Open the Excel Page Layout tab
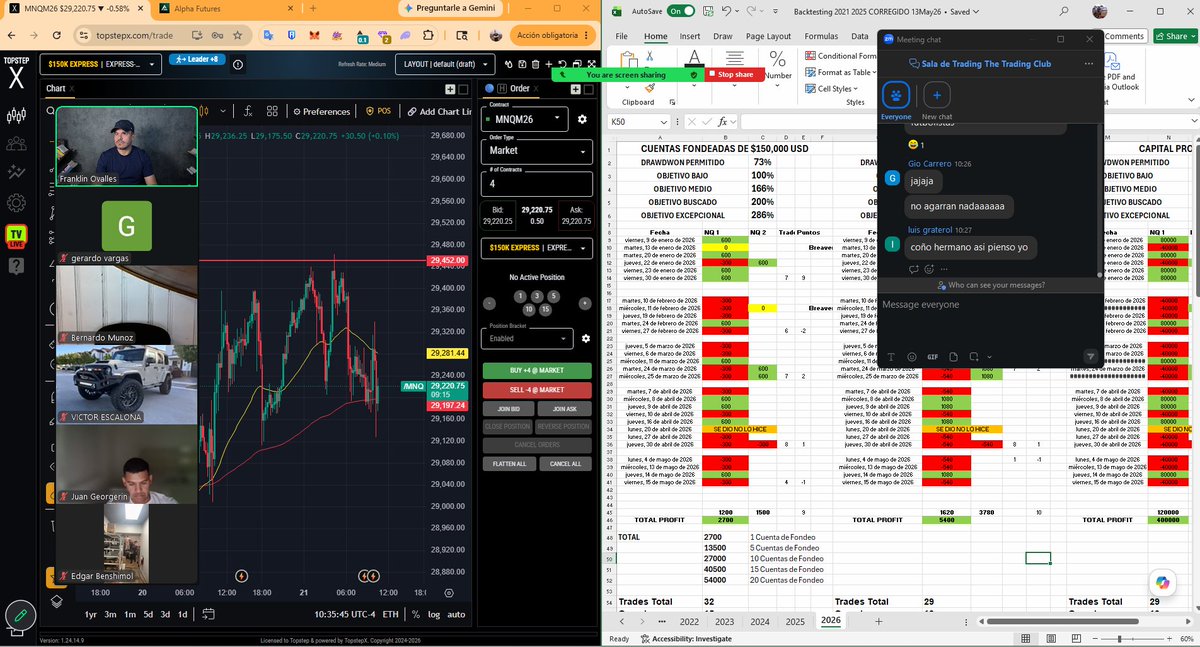Image resolution: width=1200 pixels, height=647 pixels. [x=768, y=36]
